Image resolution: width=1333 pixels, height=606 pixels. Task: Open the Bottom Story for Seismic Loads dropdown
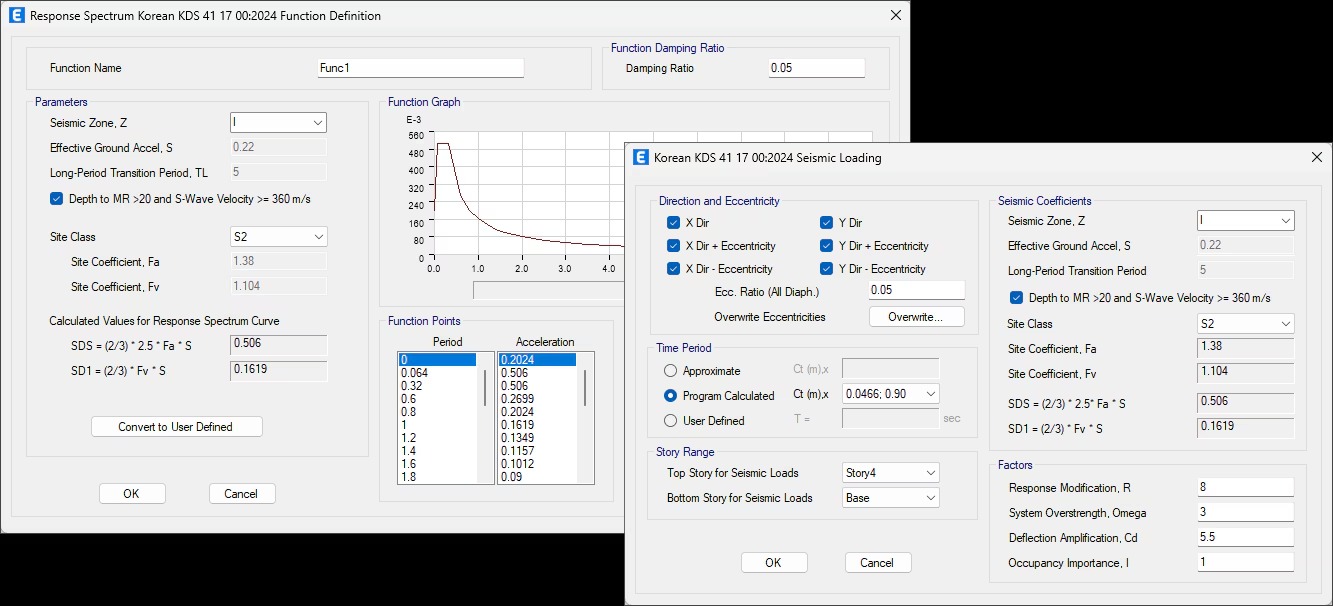click(891, 498)
